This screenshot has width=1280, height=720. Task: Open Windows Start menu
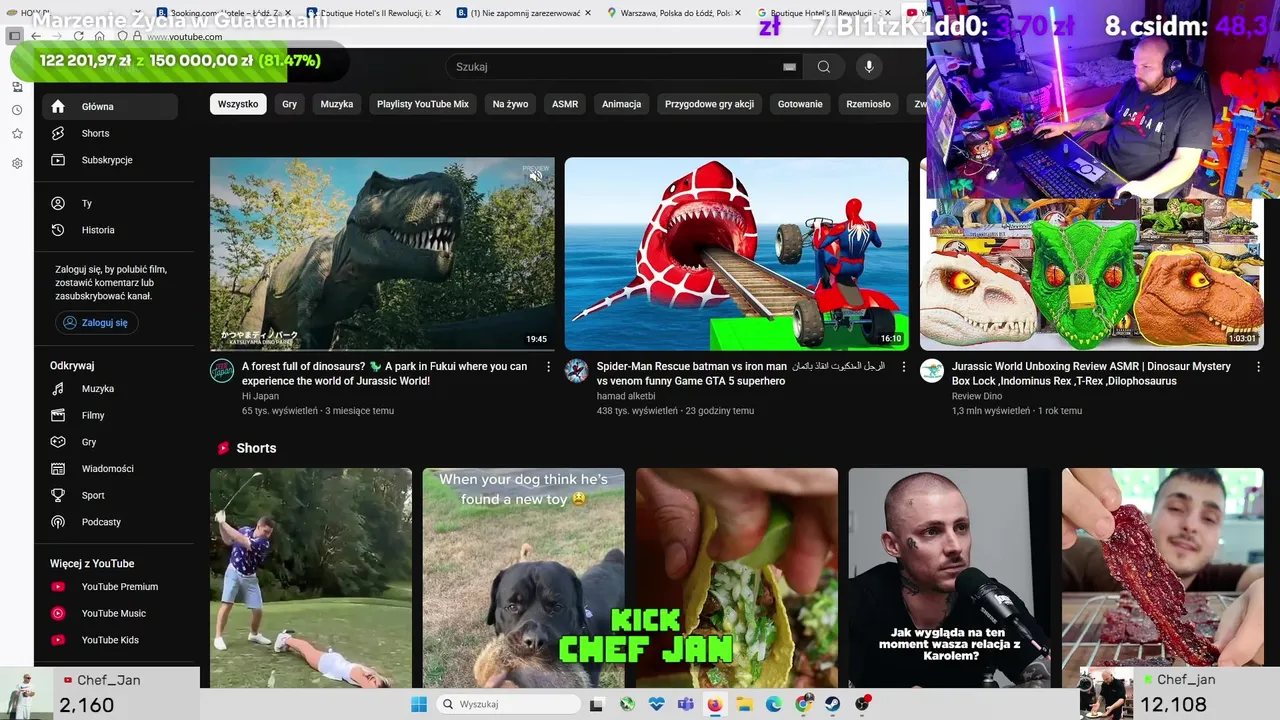coord(419,704)
